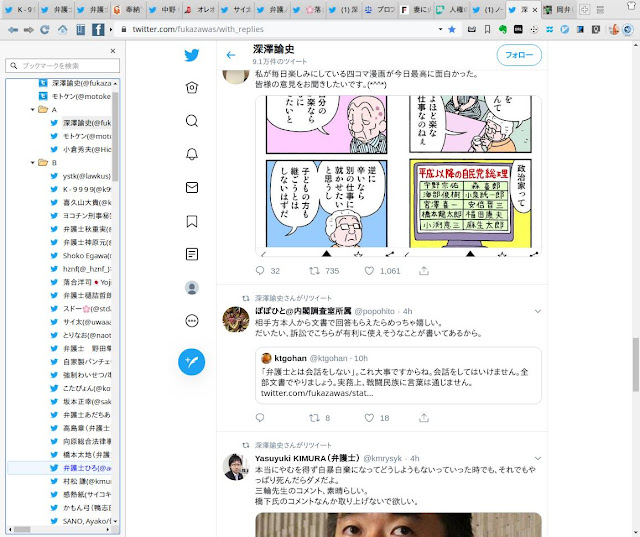Click the page vertical scrollbar thumb
The image size is (640, 537).
(x=636, y=364)
